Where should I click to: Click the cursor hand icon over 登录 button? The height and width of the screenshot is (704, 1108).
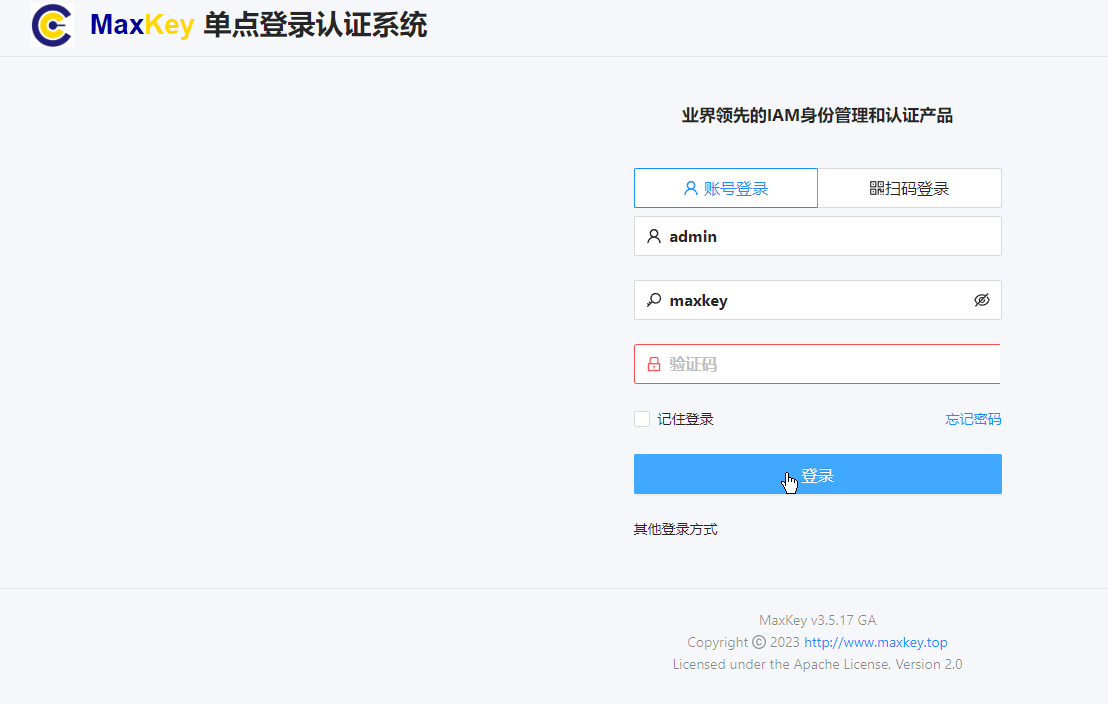tap(790, 481)
